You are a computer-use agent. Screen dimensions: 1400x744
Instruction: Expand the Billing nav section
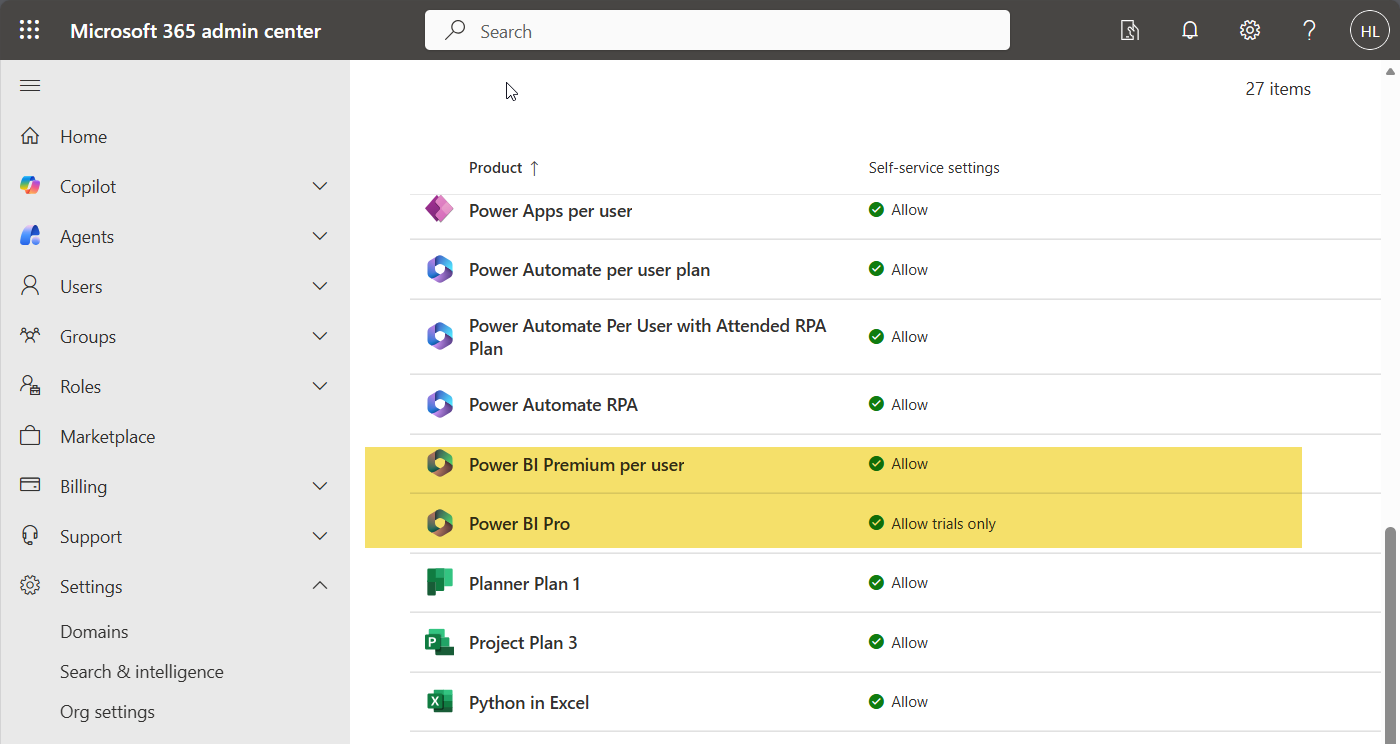pos(320,487)
